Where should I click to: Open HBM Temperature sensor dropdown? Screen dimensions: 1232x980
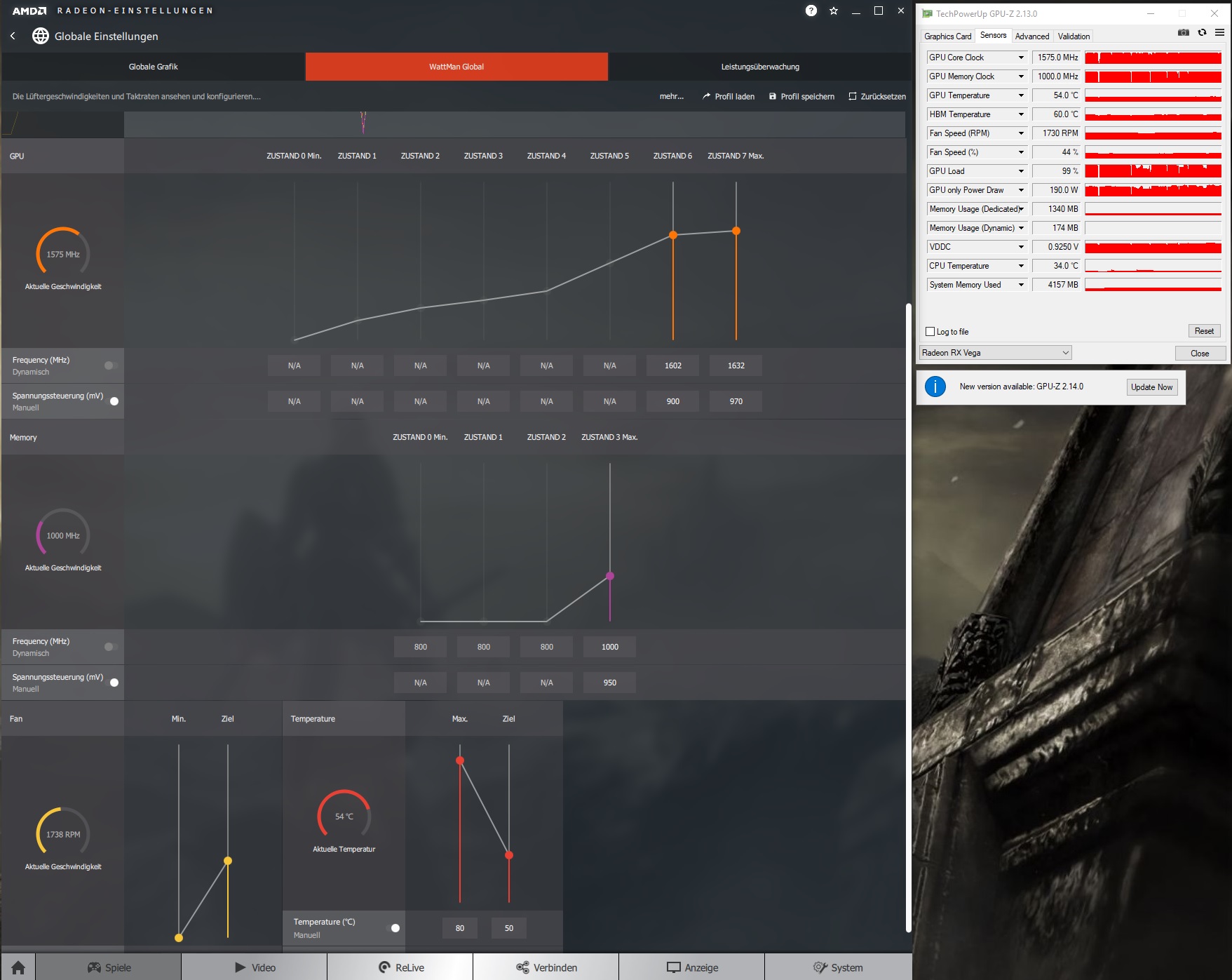point(1021,114)
